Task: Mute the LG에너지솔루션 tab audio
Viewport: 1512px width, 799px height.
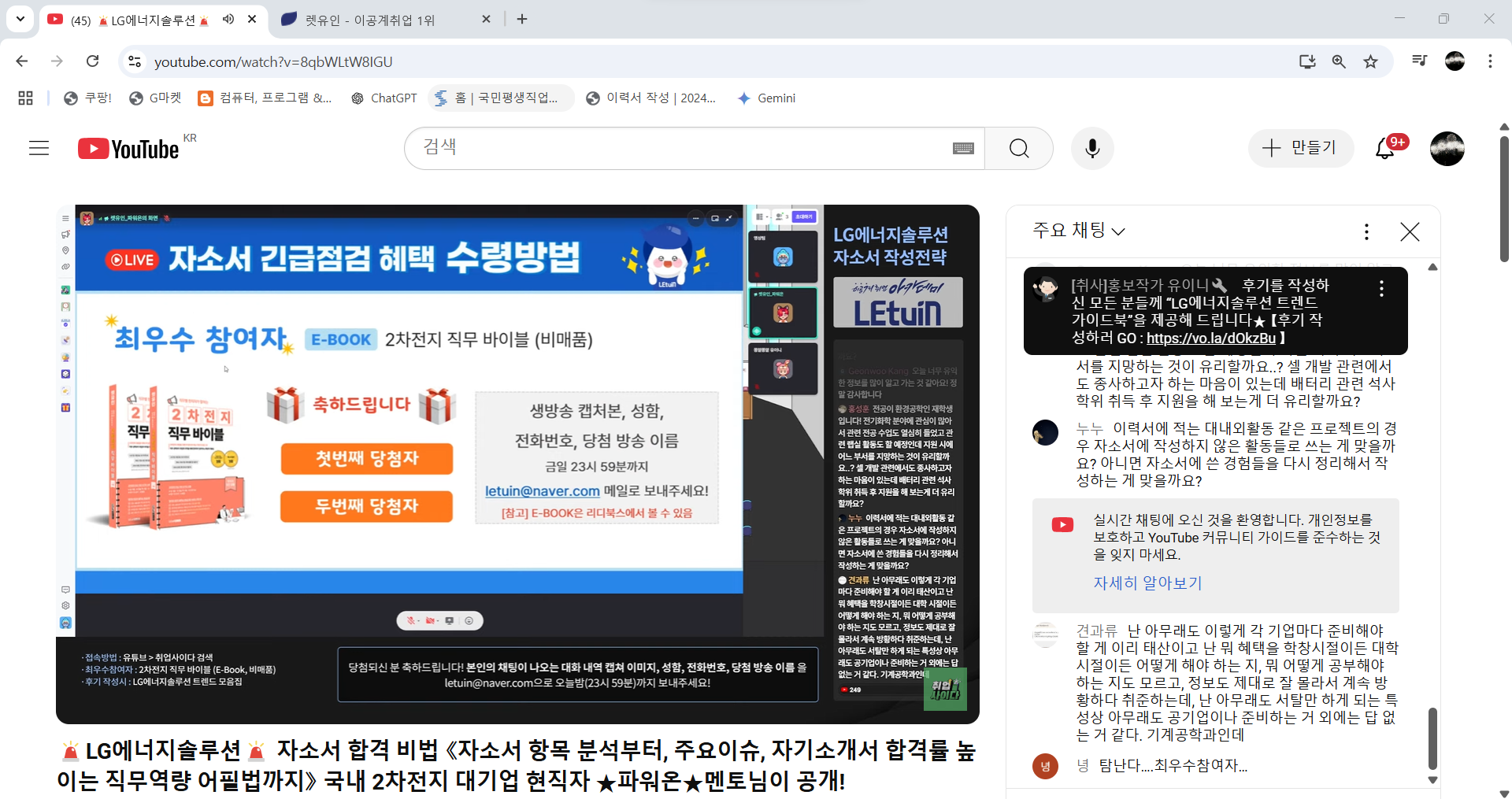Action: pyautogui.click(x=228, y=20)
